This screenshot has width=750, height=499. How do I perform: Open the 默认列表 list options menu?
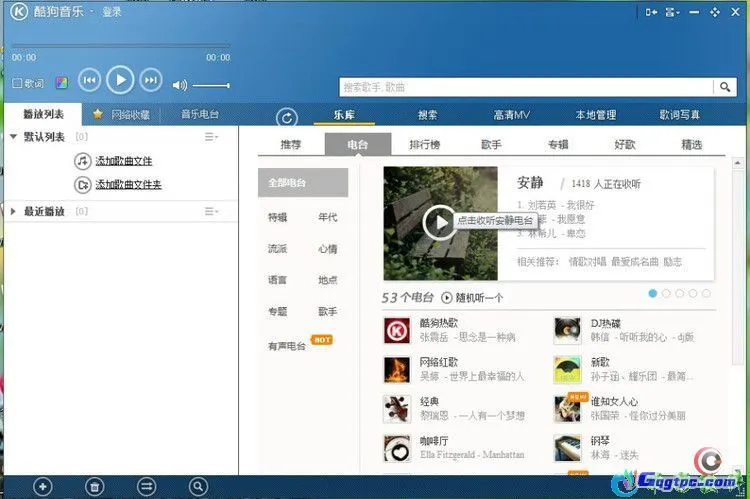pyautogui.click(x=211, y=137)
